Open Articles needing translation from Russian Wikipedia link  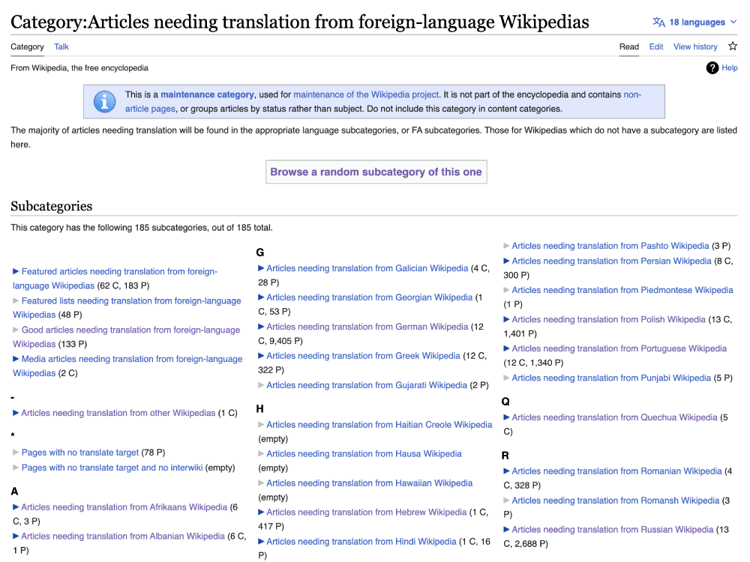[x=612, y=529]
